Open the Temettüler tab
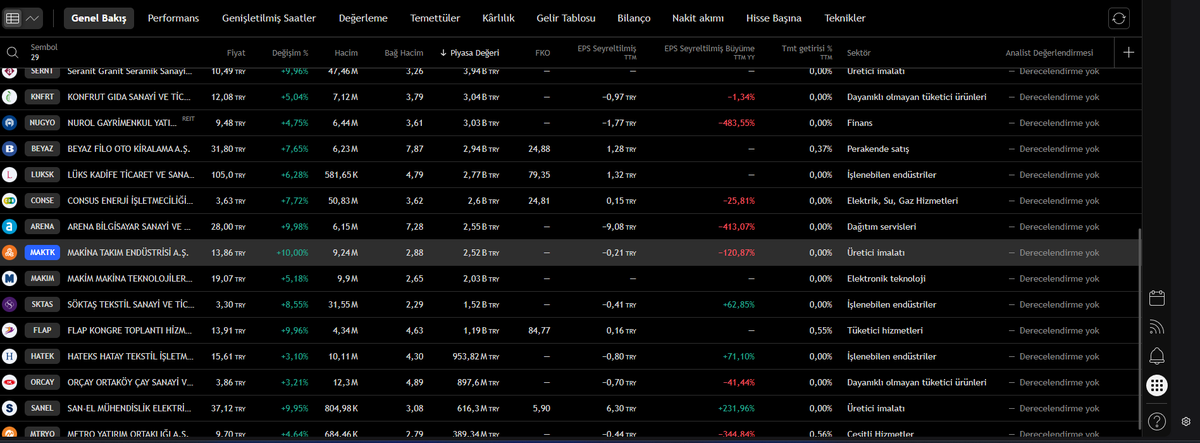This screenshot has height=443, width=1200. pos(434,18)
